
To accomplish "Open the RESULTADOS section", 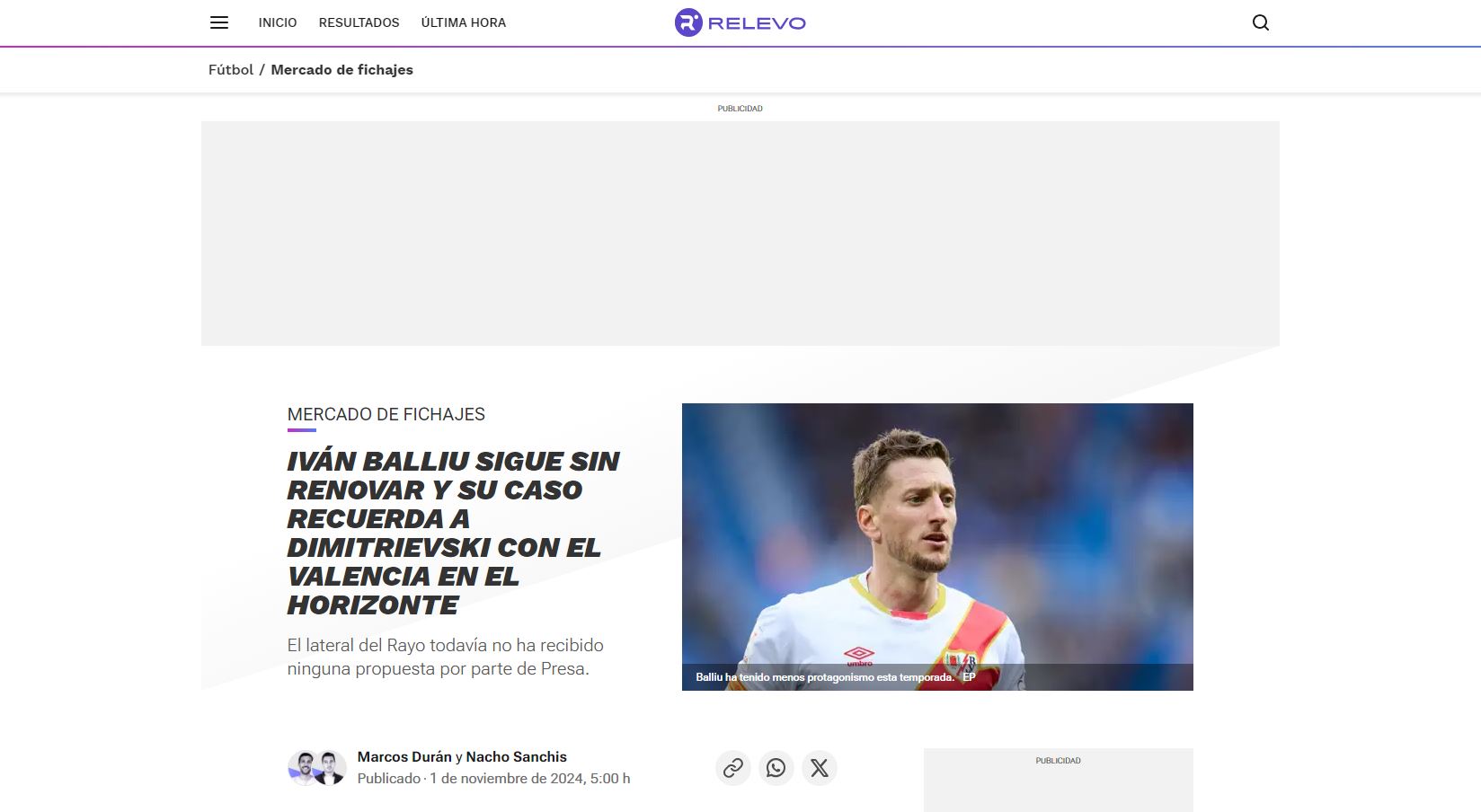I will 359,22.
